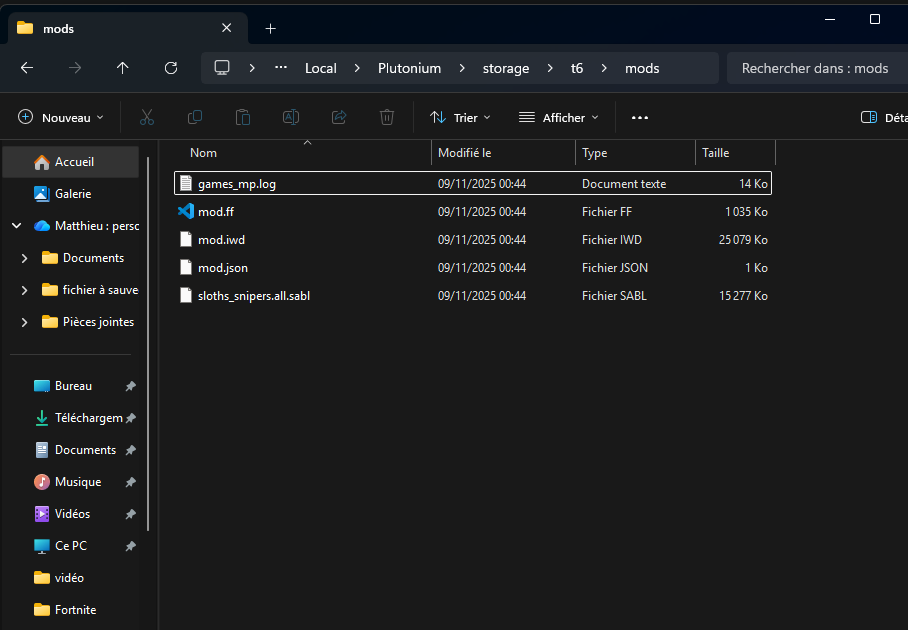Go up one folder level
The height and width of the screenshot is (630, 908).
click(x=123, y=68)
